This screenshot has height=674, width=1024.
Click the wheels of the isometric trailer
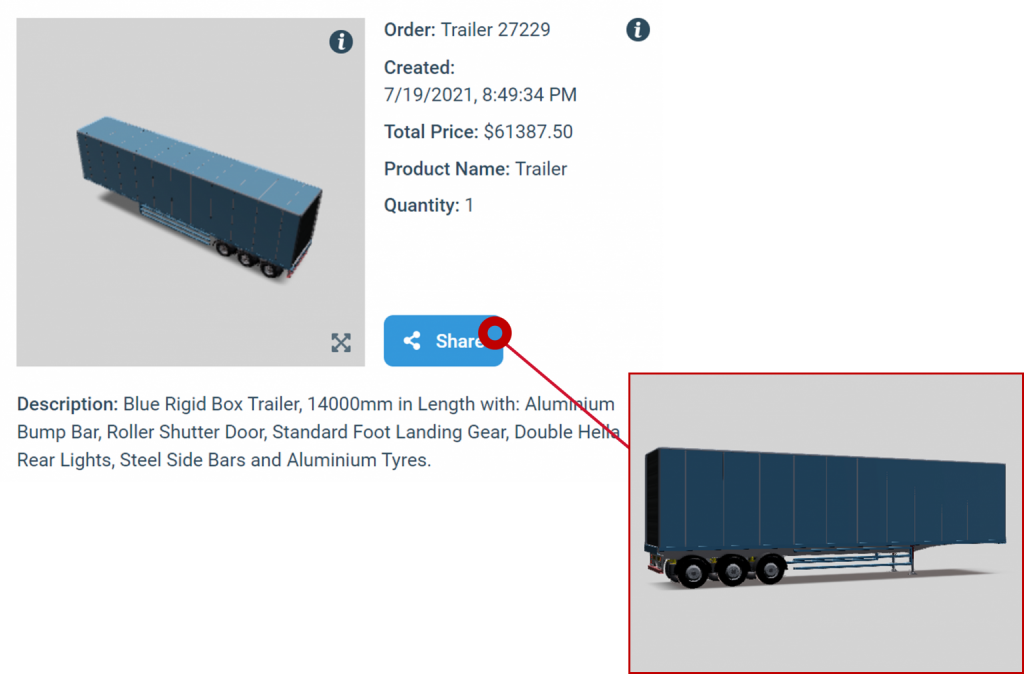[248, 259]
